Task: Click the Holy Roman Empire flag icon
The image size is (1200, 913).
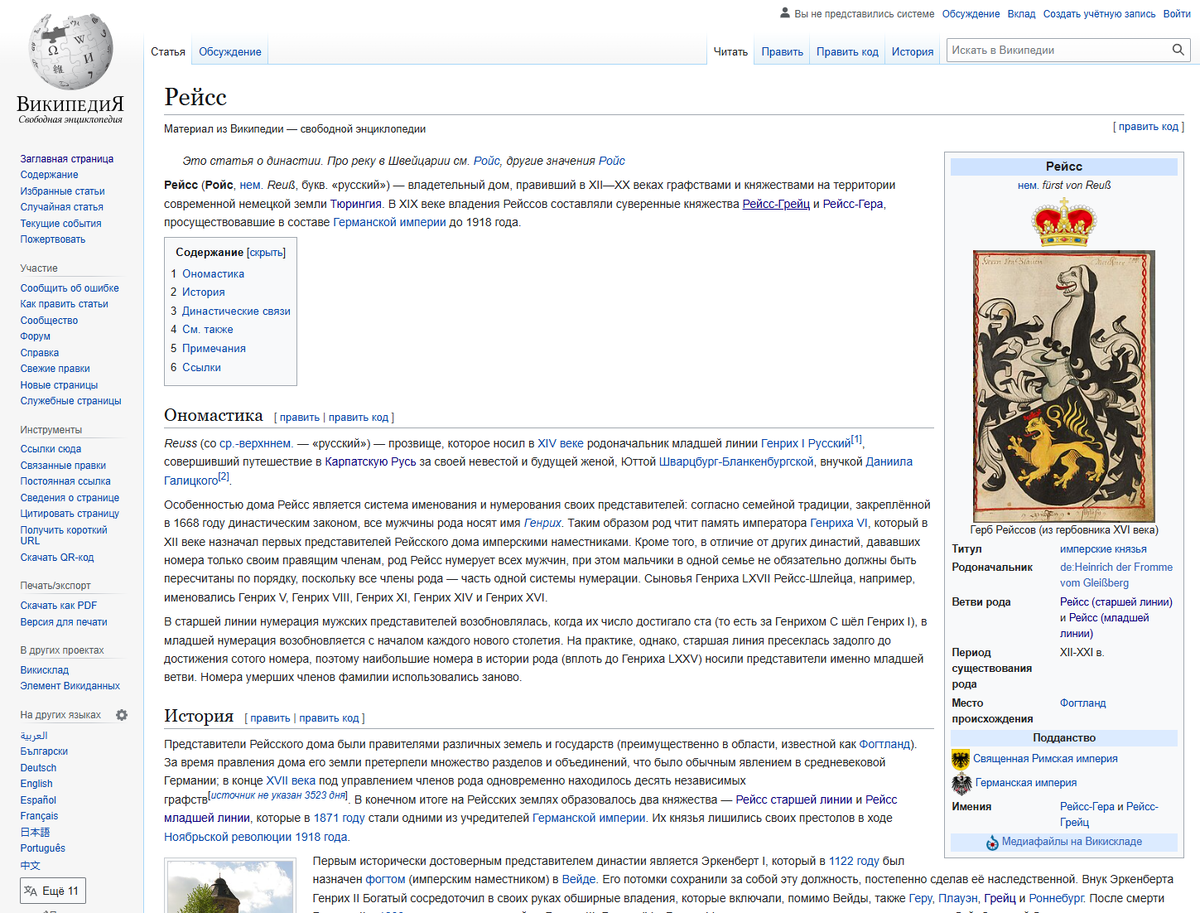Action: 961,759
